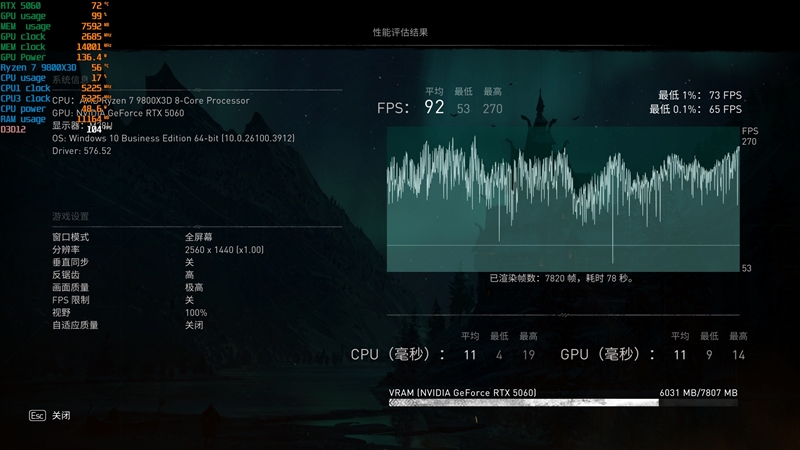Click the 视野 setting label
The height and width of the screenshot is (450, 800).
tap(61, 313)
